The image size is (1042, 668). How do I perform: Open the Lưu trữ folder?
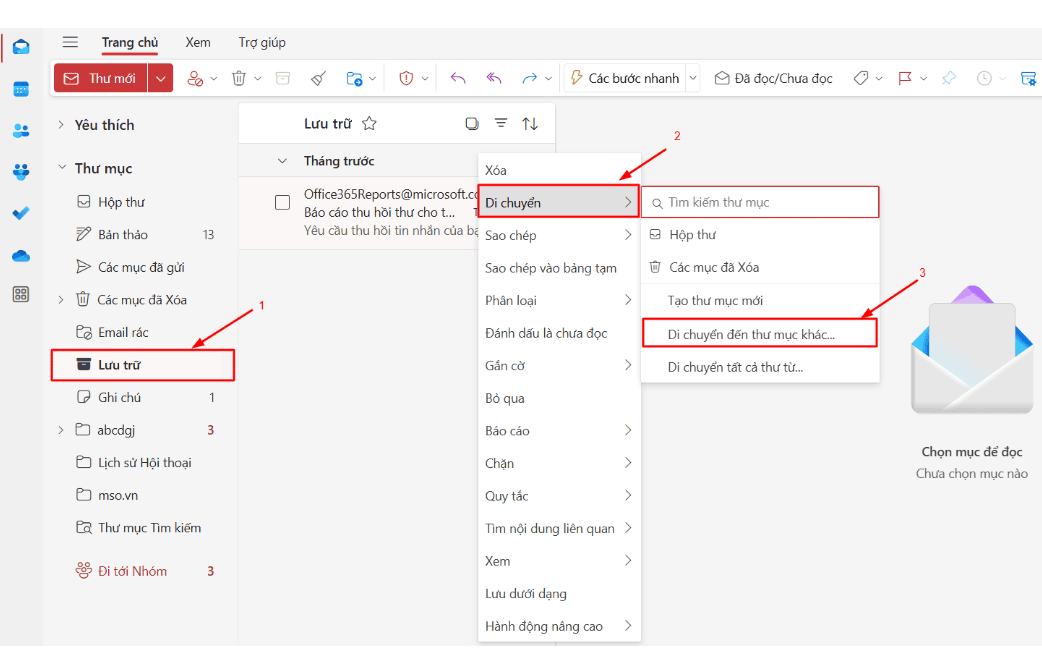(x=143, y=365)
